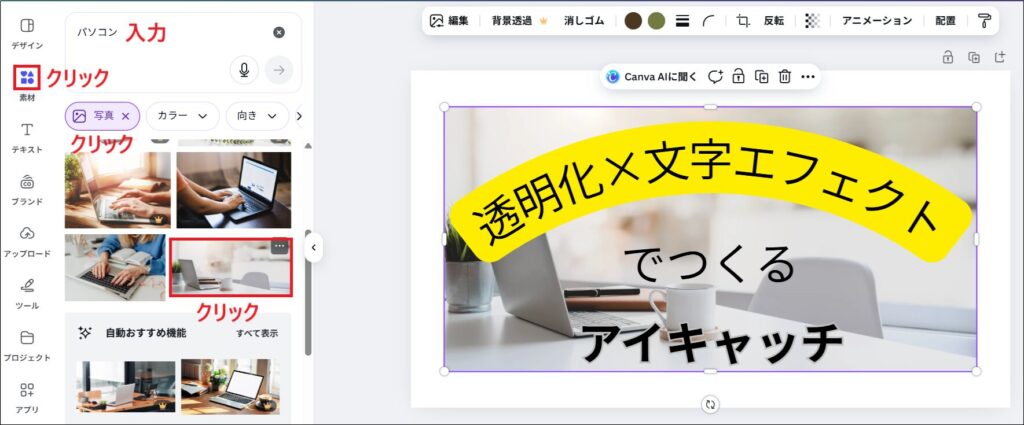1024x425 pixels.
Task: Remove the 写真 filter chip
Action: click(126, 116)
